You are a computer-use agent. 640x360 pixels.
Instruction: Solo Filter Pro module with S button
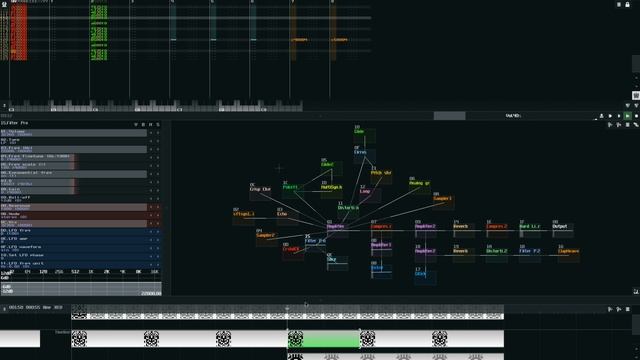point(158,124)
